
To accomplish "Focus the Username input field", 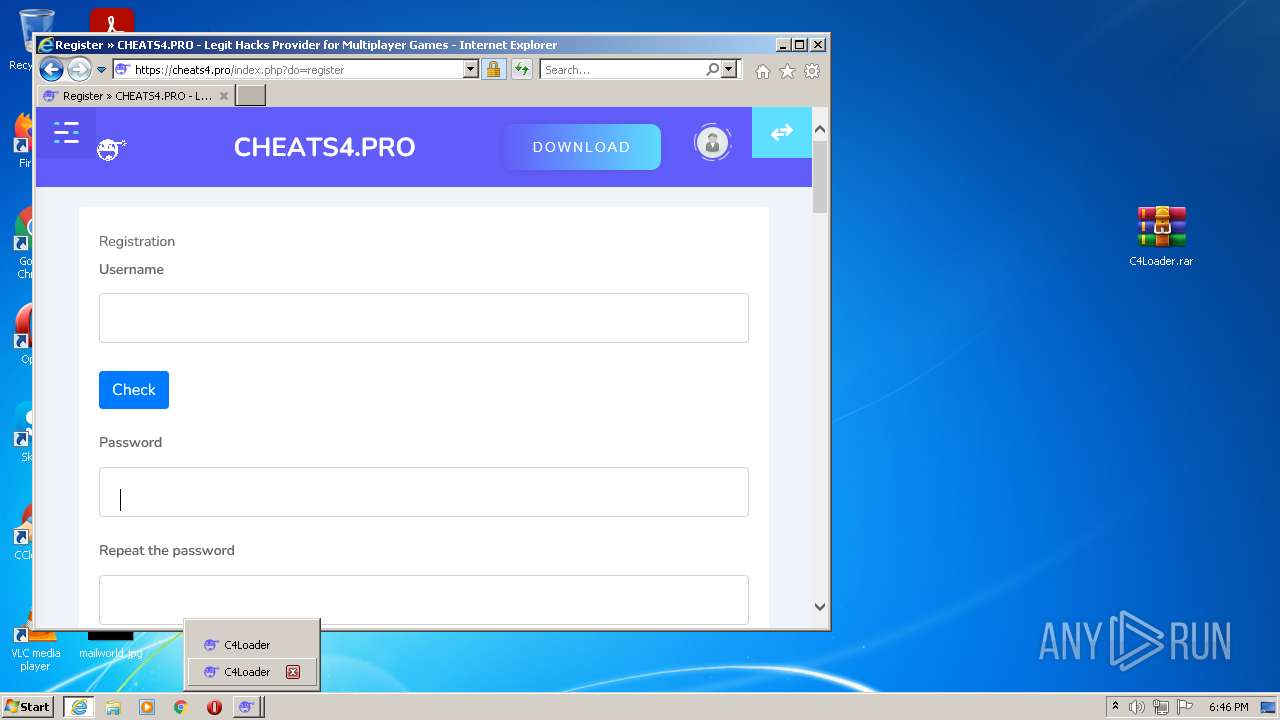I will point(424,318).
